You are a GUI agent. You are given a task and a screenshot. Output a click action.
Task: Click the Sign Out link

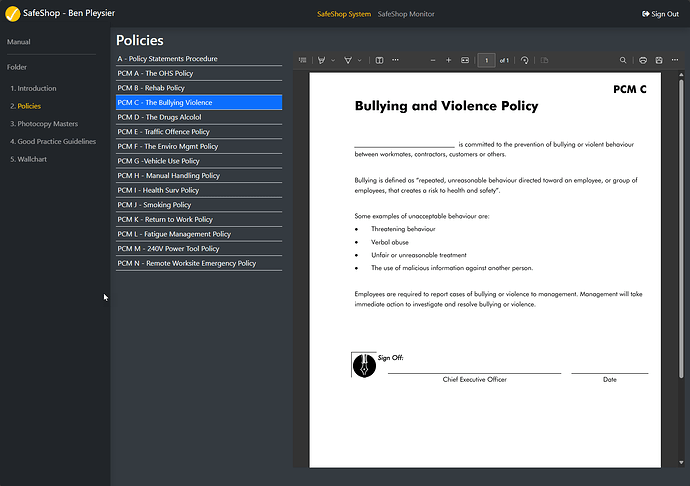[x=660, y=14]
